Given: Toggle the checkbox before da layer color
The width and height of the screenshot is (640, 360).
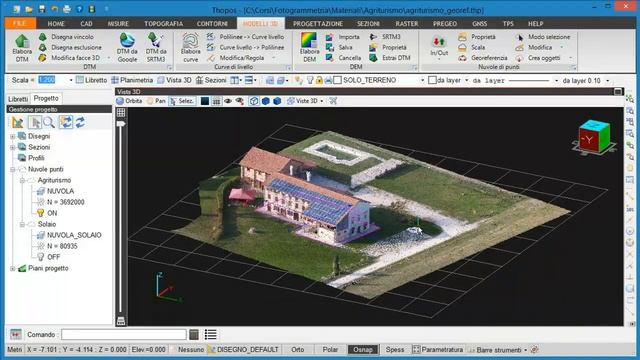Looking at the screenshot, I should (x=432, y=80).
